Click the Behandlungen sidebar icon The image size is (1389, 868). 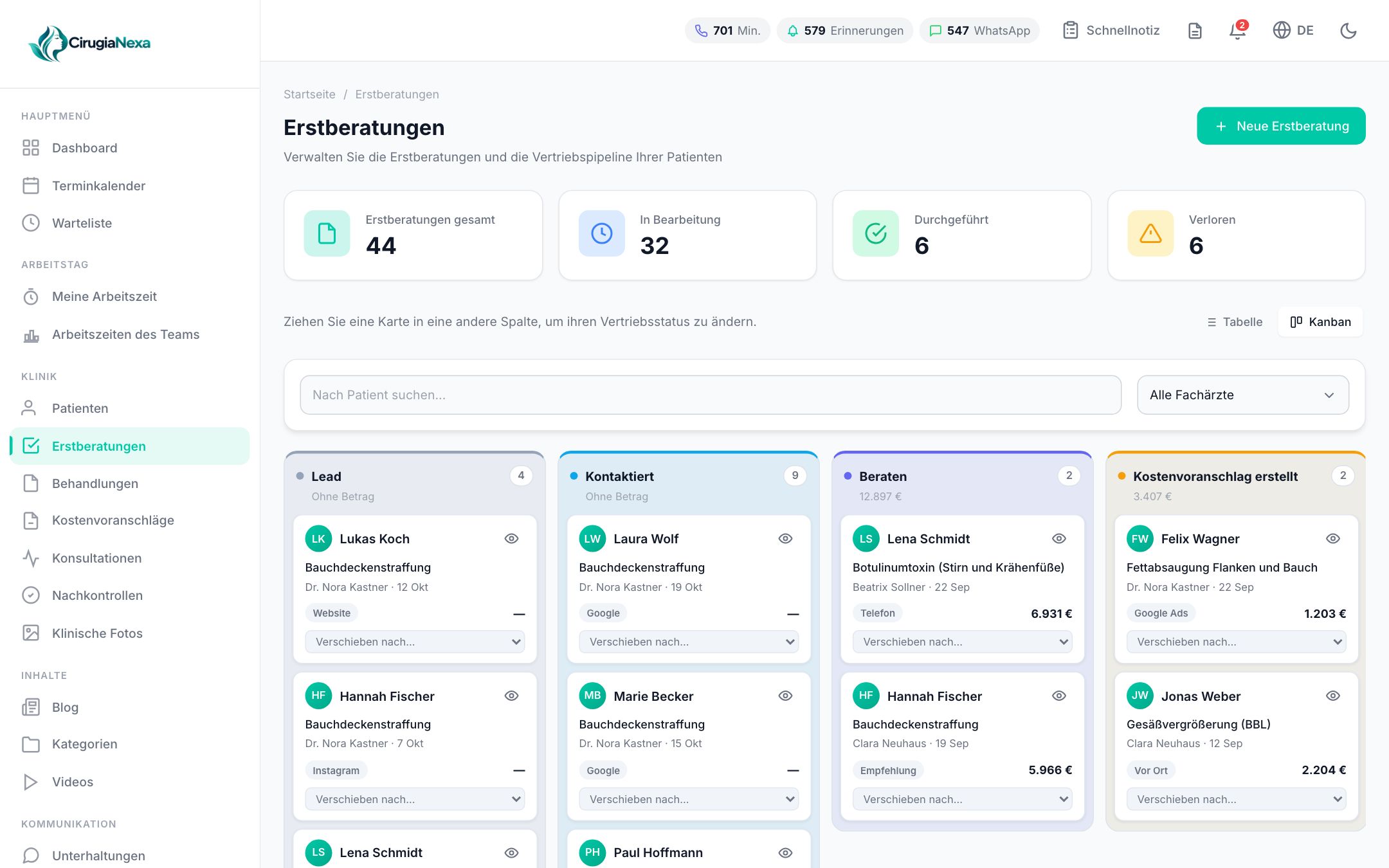[x=31, y=484]
